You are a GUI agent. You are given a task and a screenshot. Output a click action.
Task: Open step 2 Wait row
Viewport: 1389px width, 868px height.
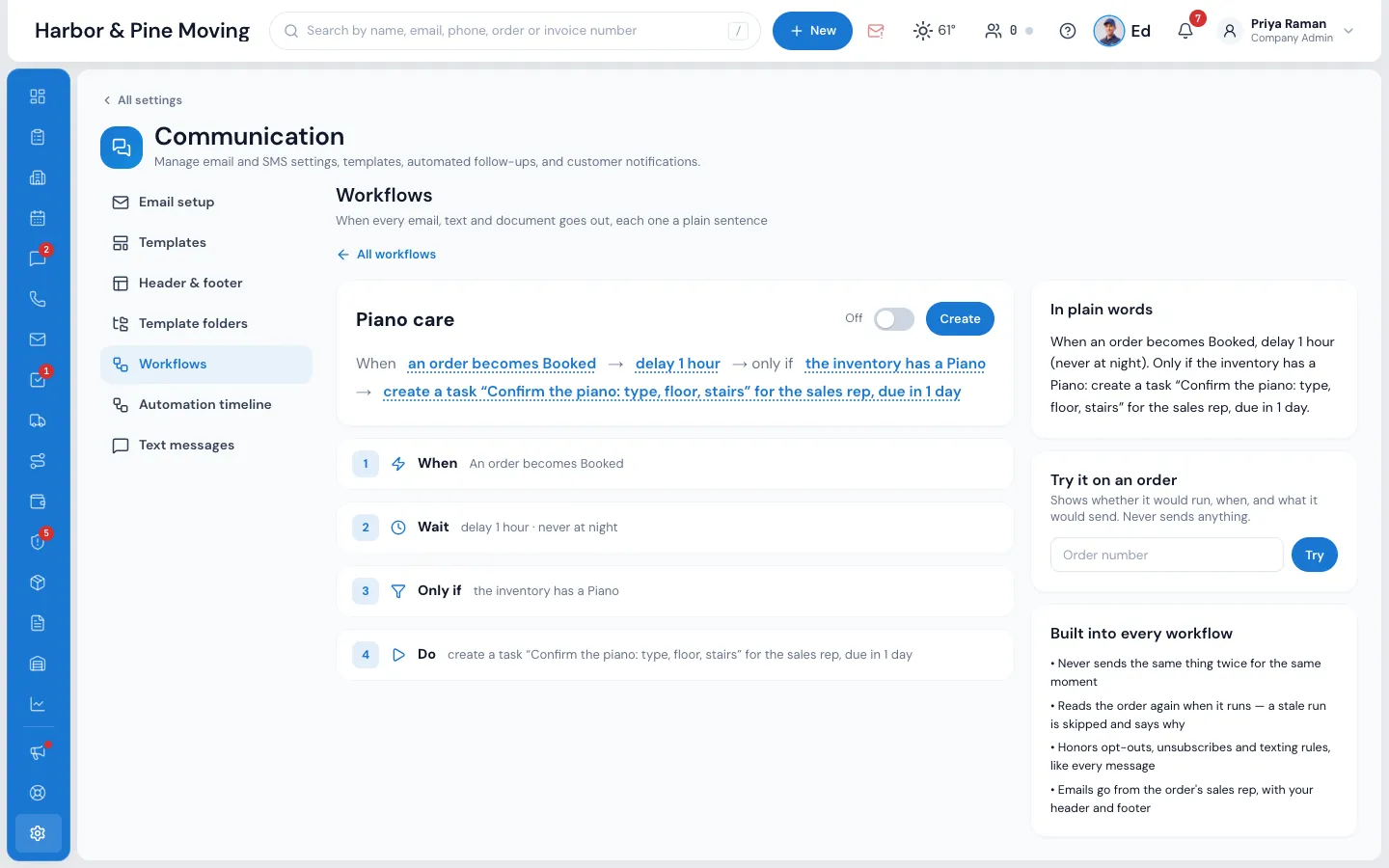pyautogui.click(x=674, y=528)
